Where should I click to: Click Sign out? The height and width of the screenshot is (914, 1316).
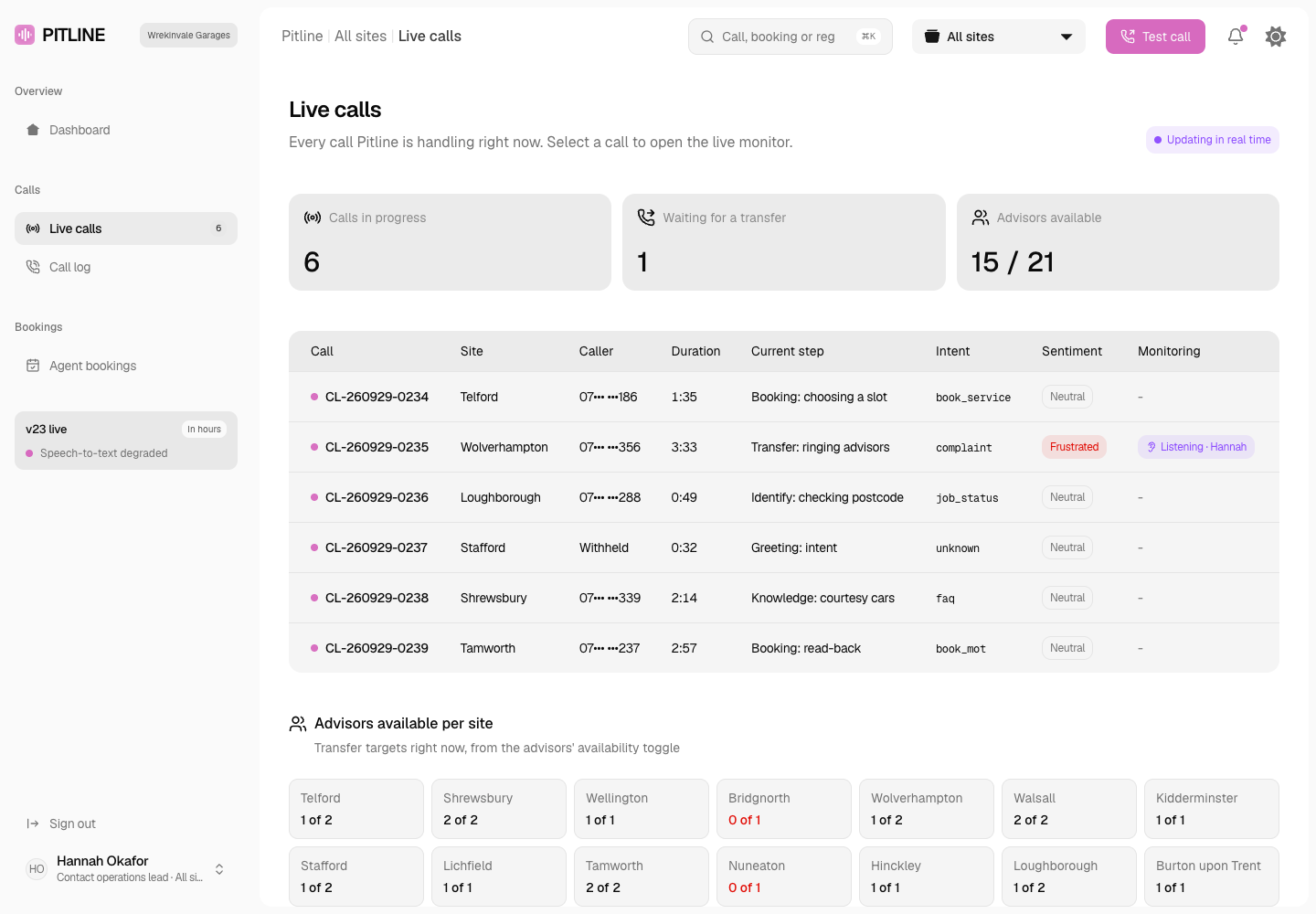[x=126, y=824]
